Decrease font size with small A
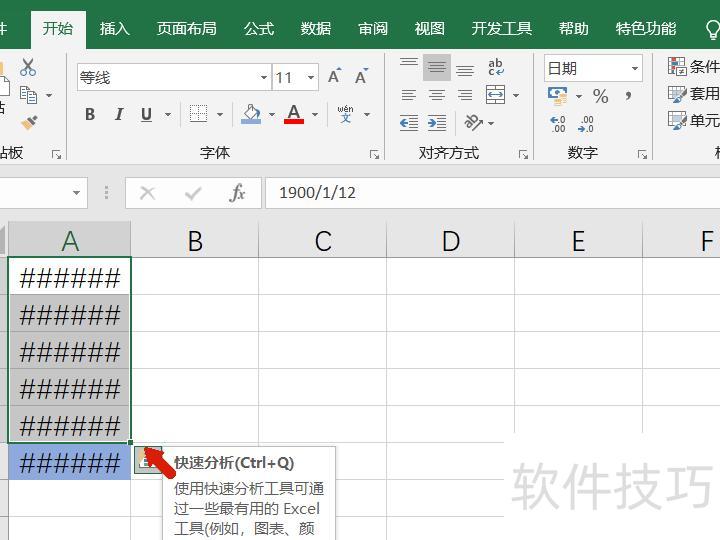The image size is (720, 540). point(362,77)
